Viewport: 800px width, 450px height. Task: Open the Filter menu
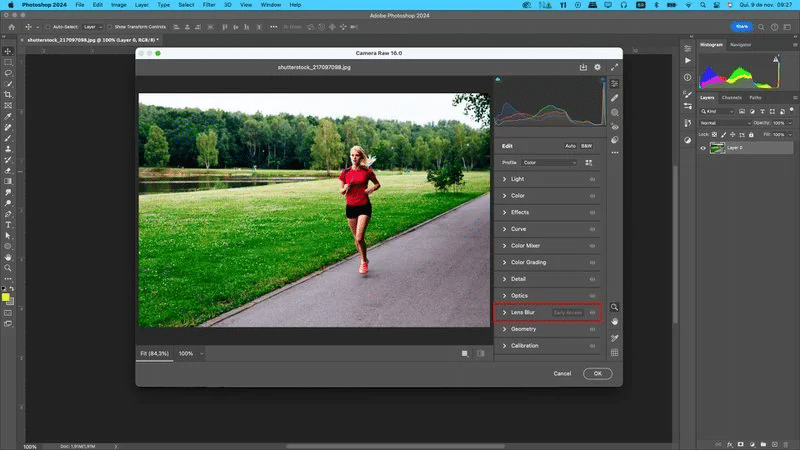point(210,5)
